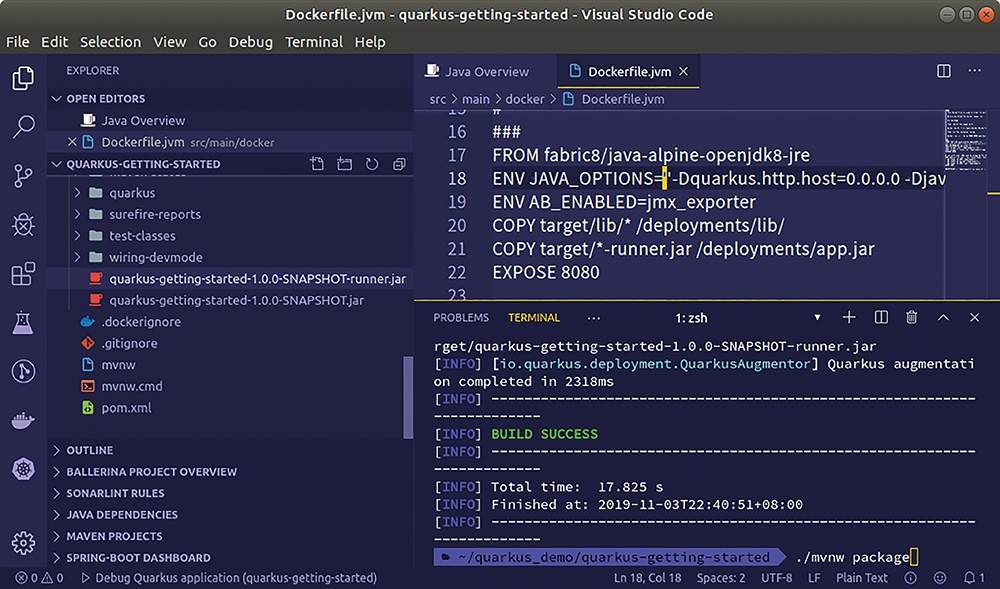The width and height of the screenshot is (1000, 589).
Task: Open pom.xml in the explorer
Action: pyautogui.click(x=126, y=407)
